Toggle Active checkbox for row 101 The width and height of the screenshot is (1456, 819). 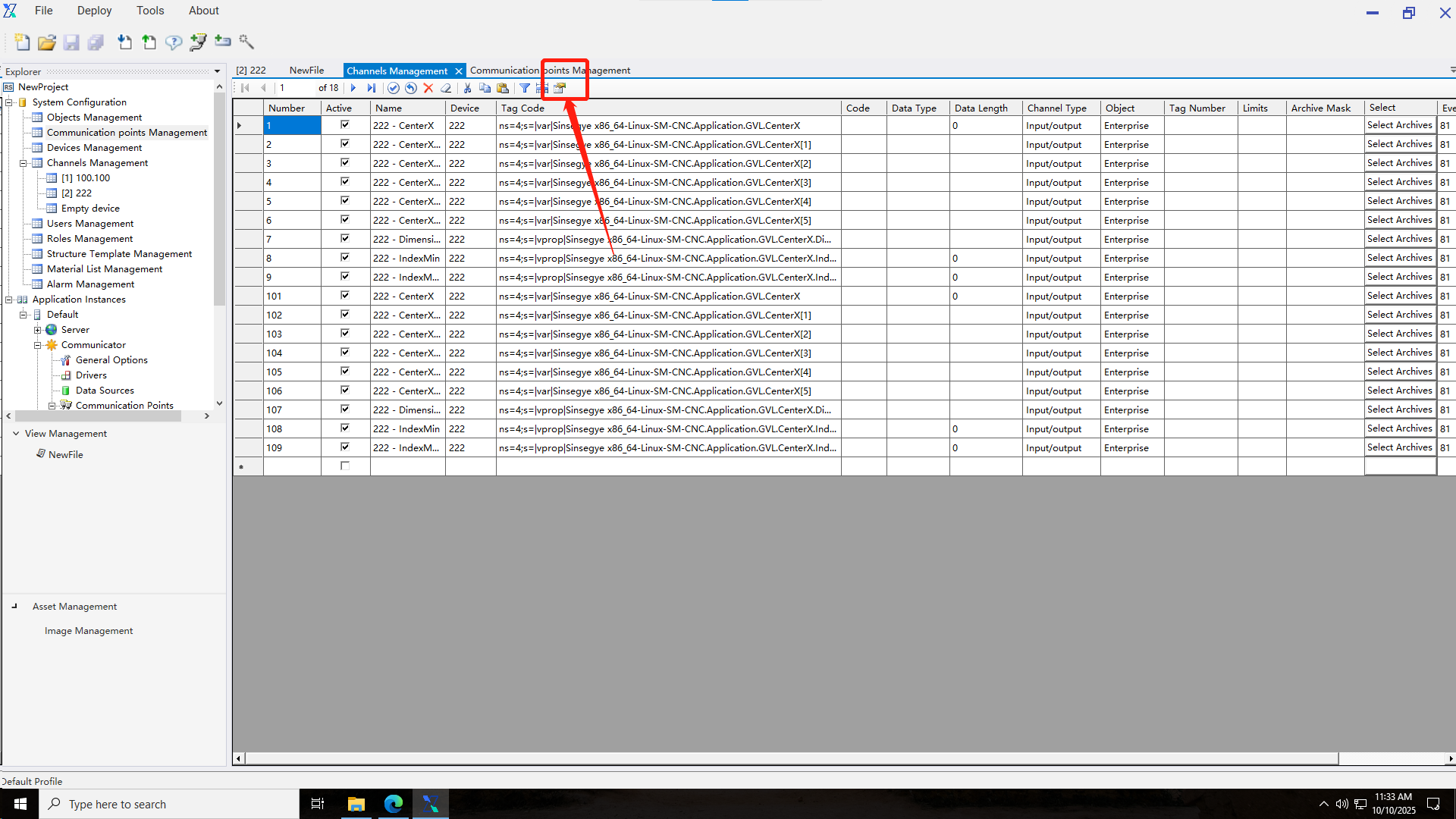(345, 296)
